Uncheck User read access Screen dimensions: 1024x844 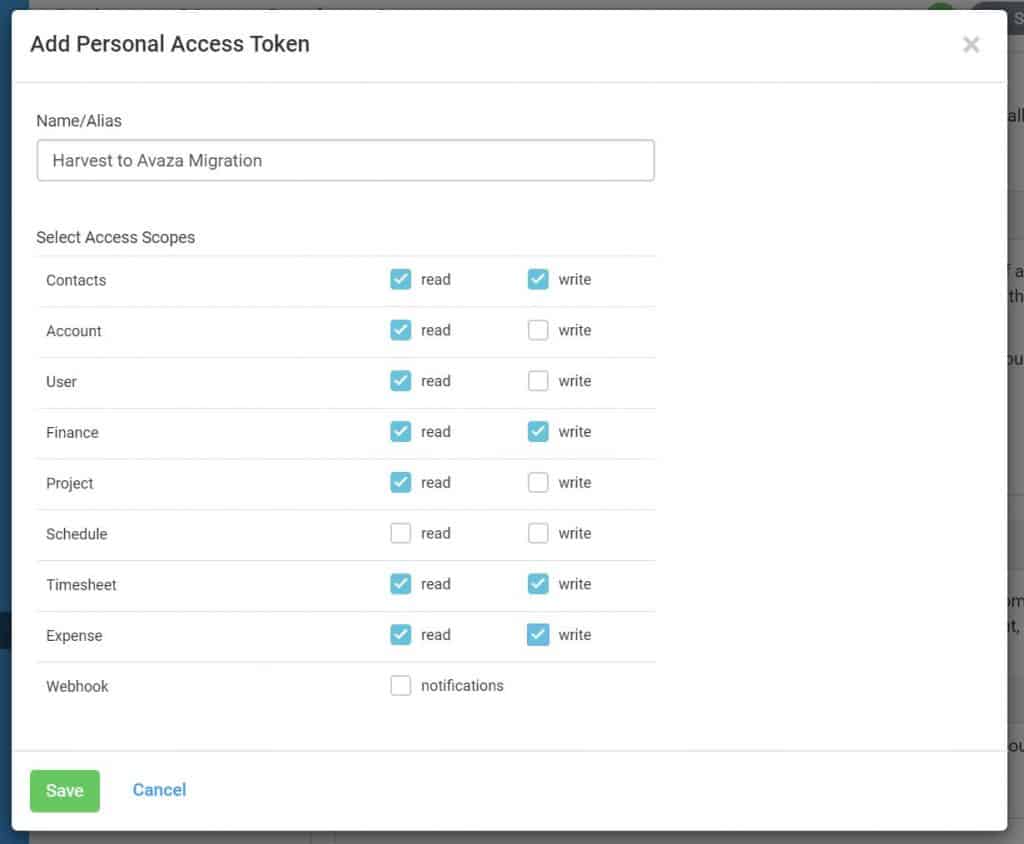pos(400,381)
